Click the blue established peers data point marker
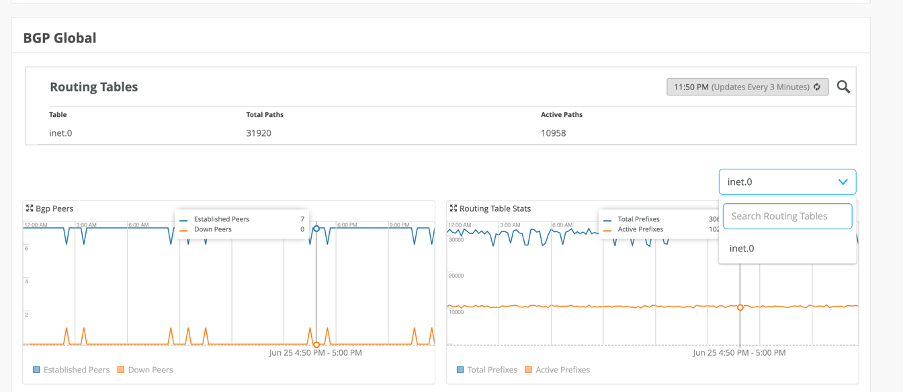This screenshot has width=904, height=392. 317,228
